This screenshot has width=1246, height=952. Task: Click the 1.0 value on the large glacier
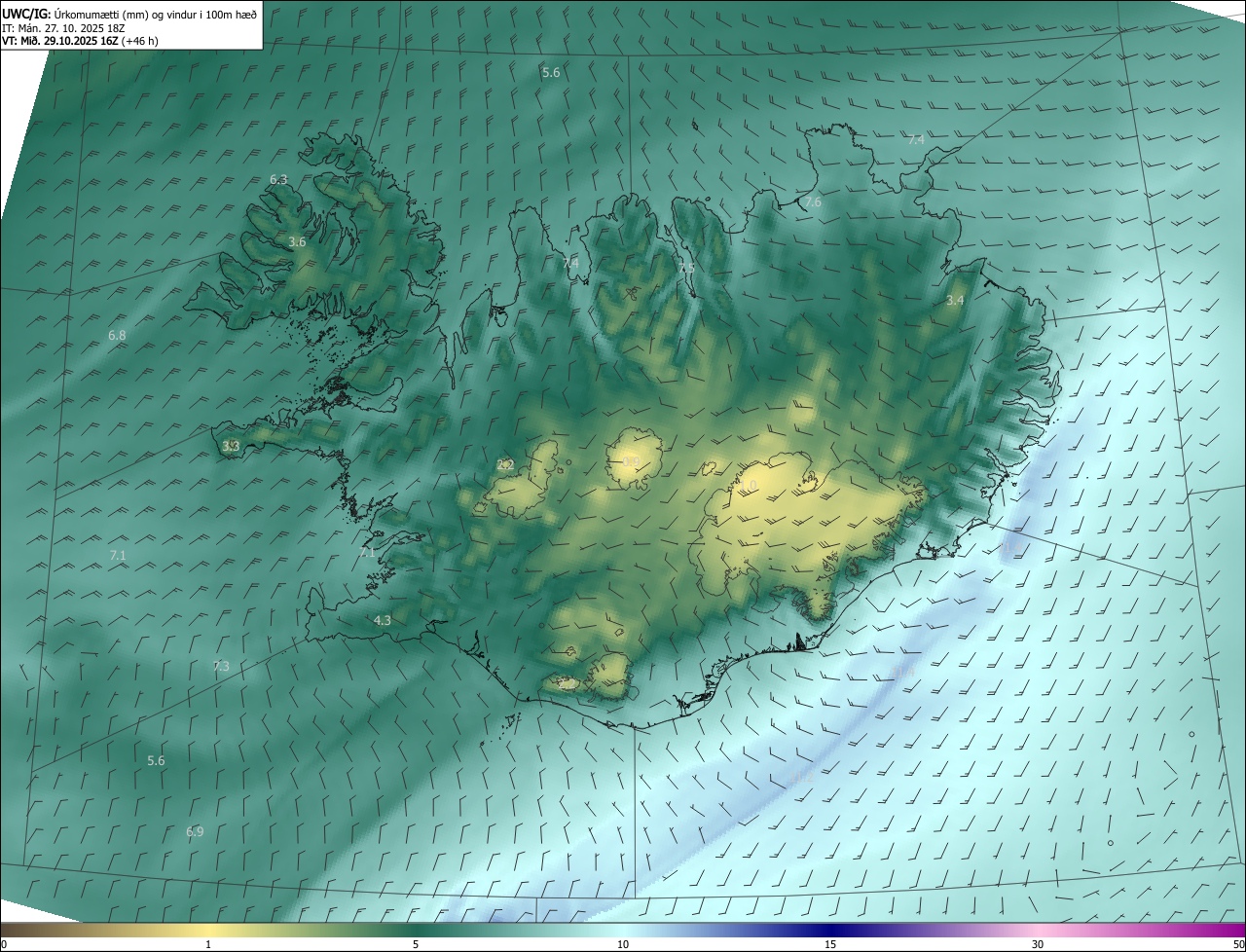(x=749, y=485)
